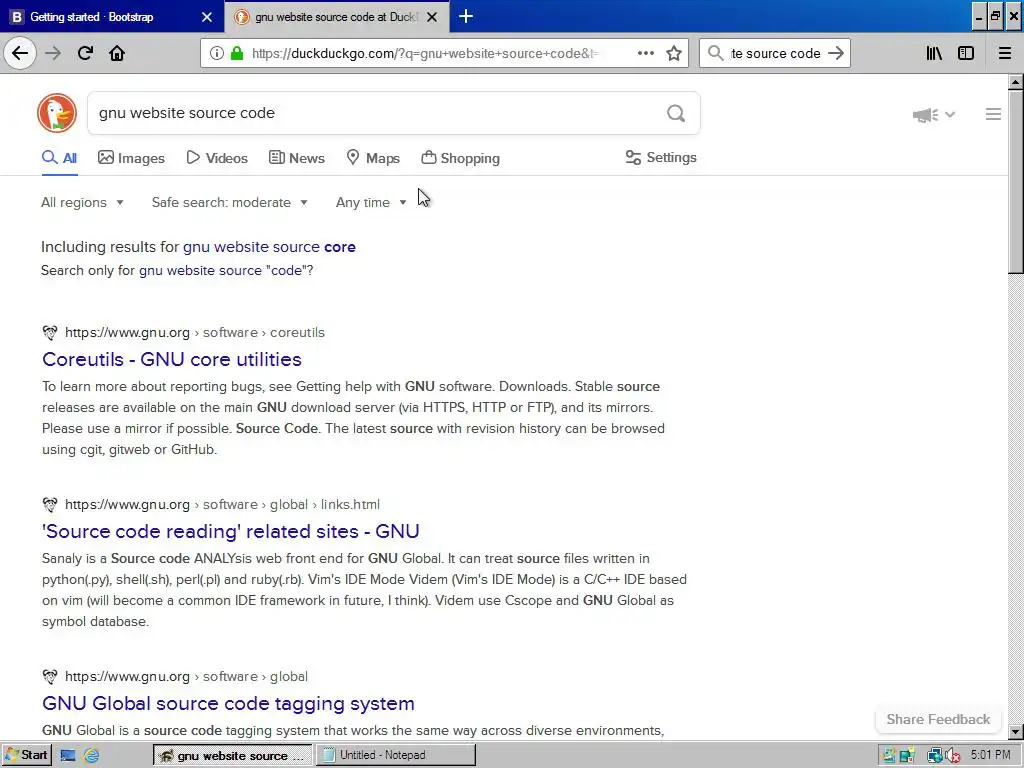Expand the Any time filter

tap(371, 202)
